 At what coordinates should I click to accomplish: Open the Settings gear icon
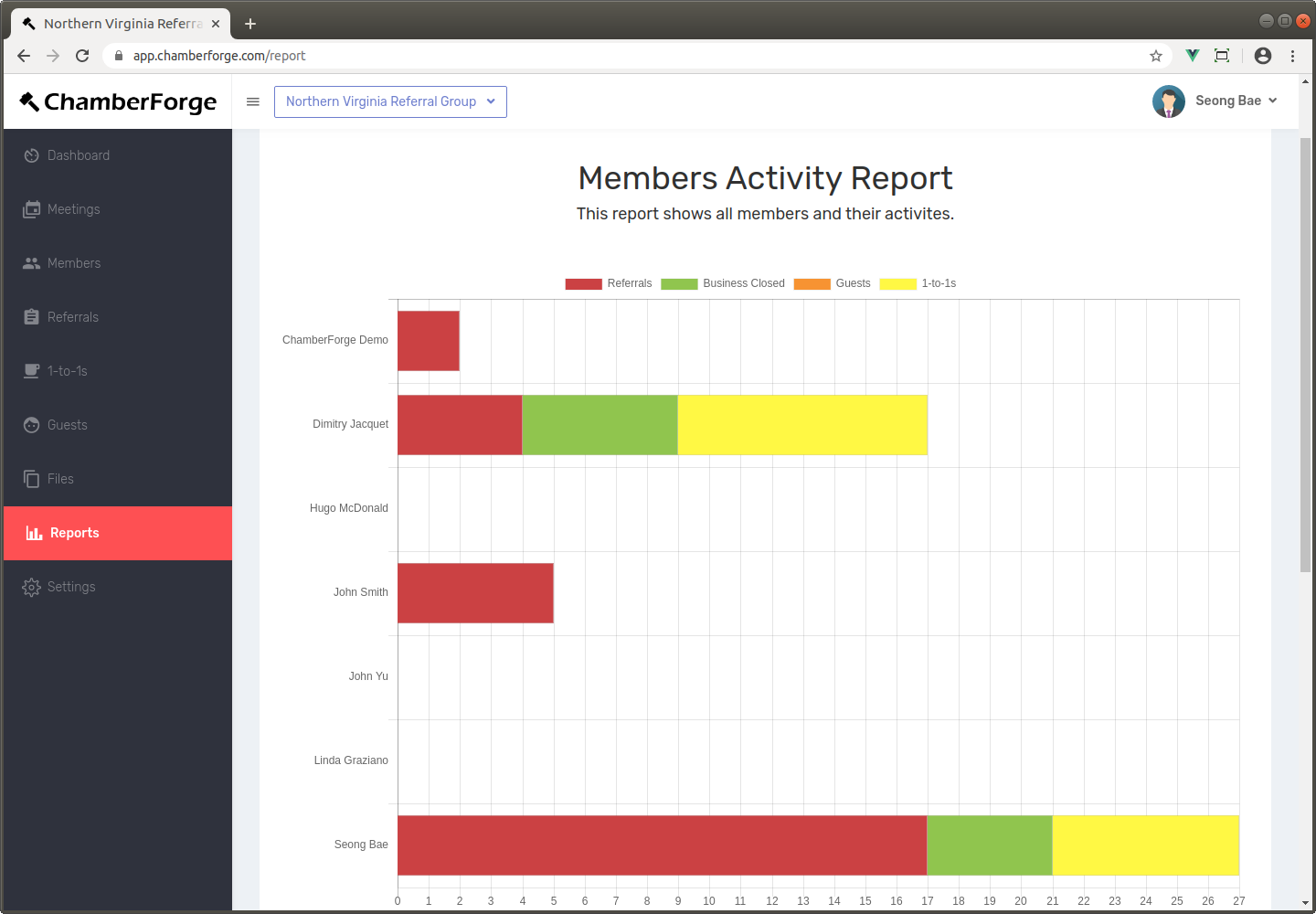coord(30,586)
